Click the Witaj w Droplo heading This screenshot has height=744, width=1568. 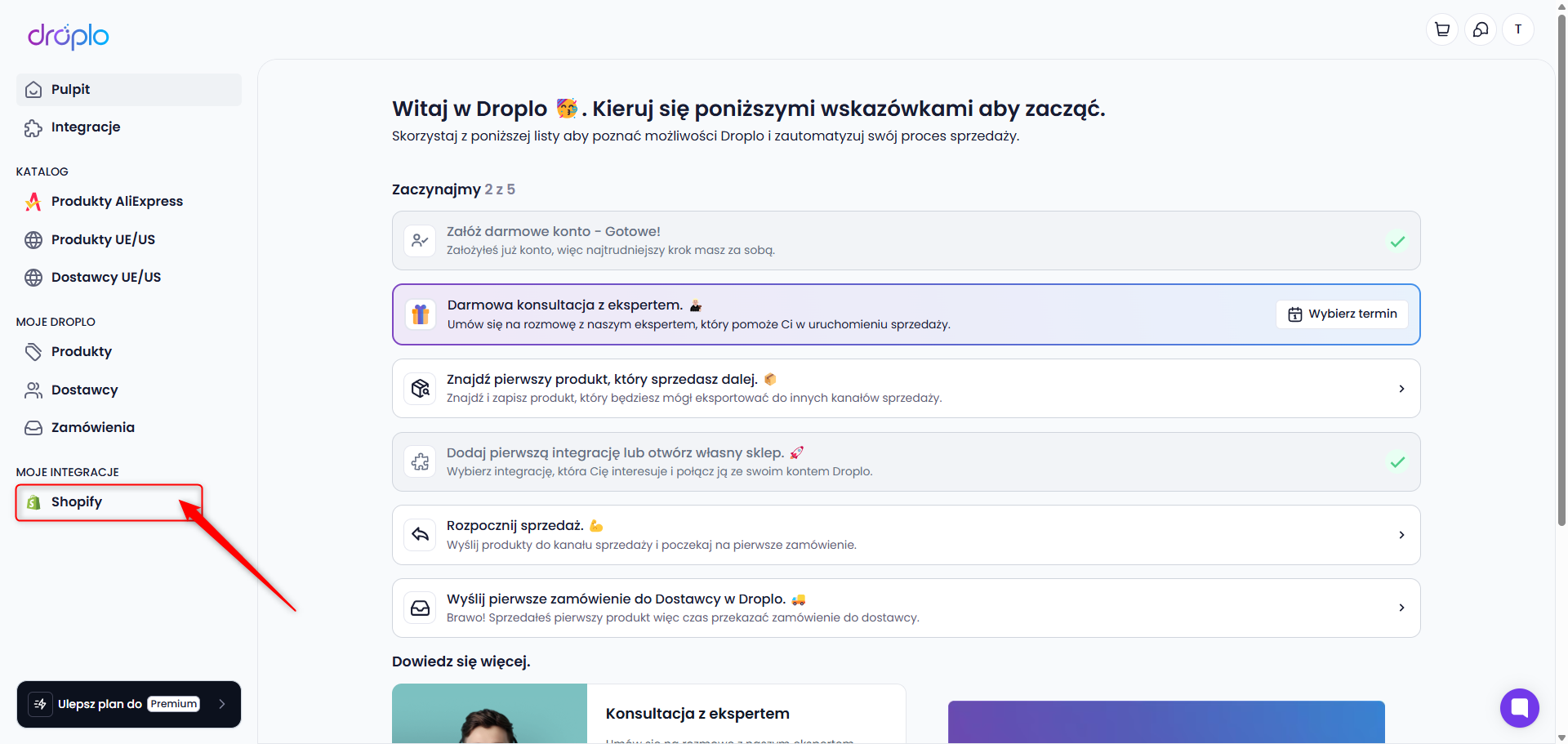(x=749, y=109)
